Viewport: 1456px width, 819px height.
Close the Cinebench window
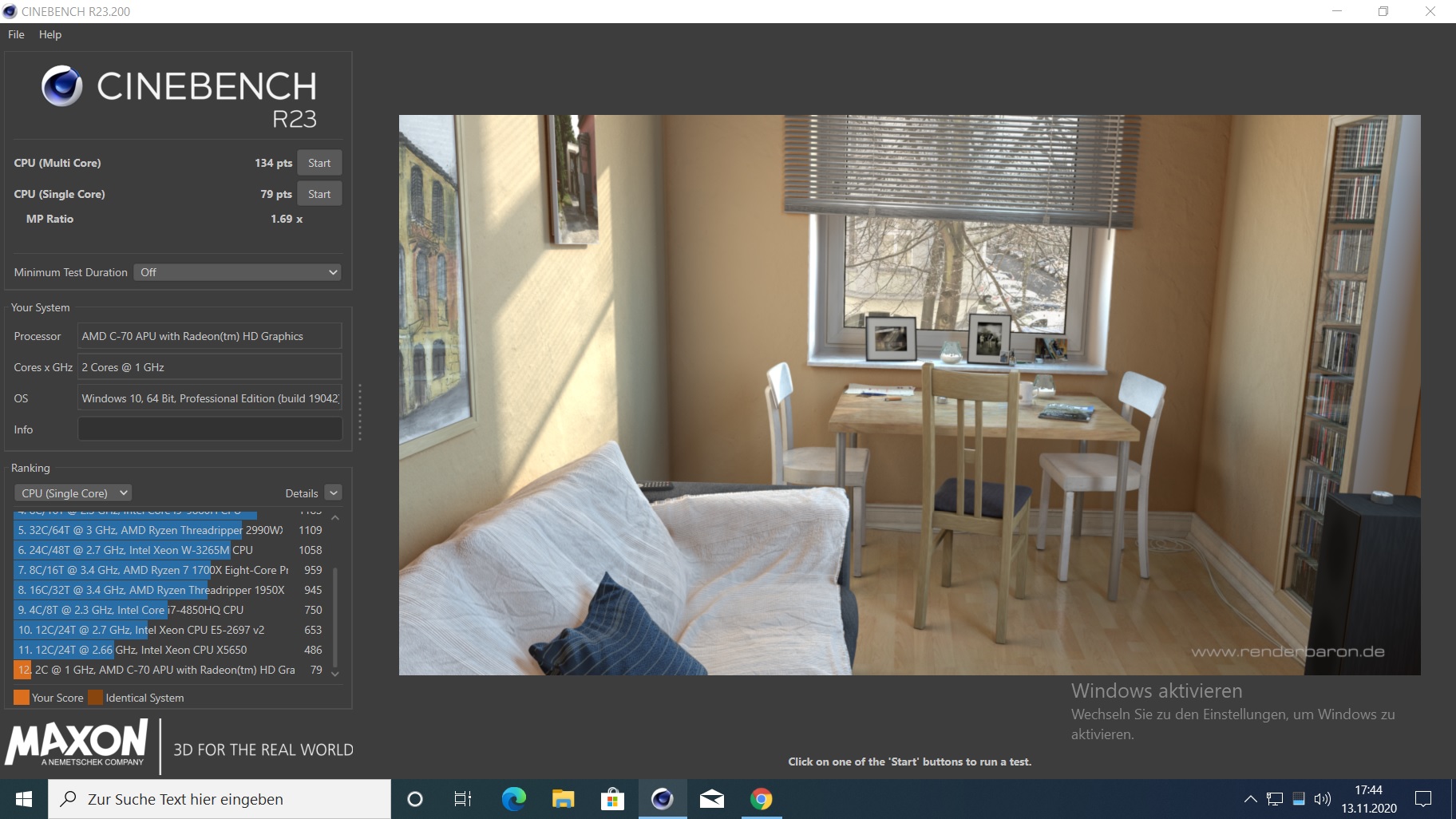tap(1430, 11)
